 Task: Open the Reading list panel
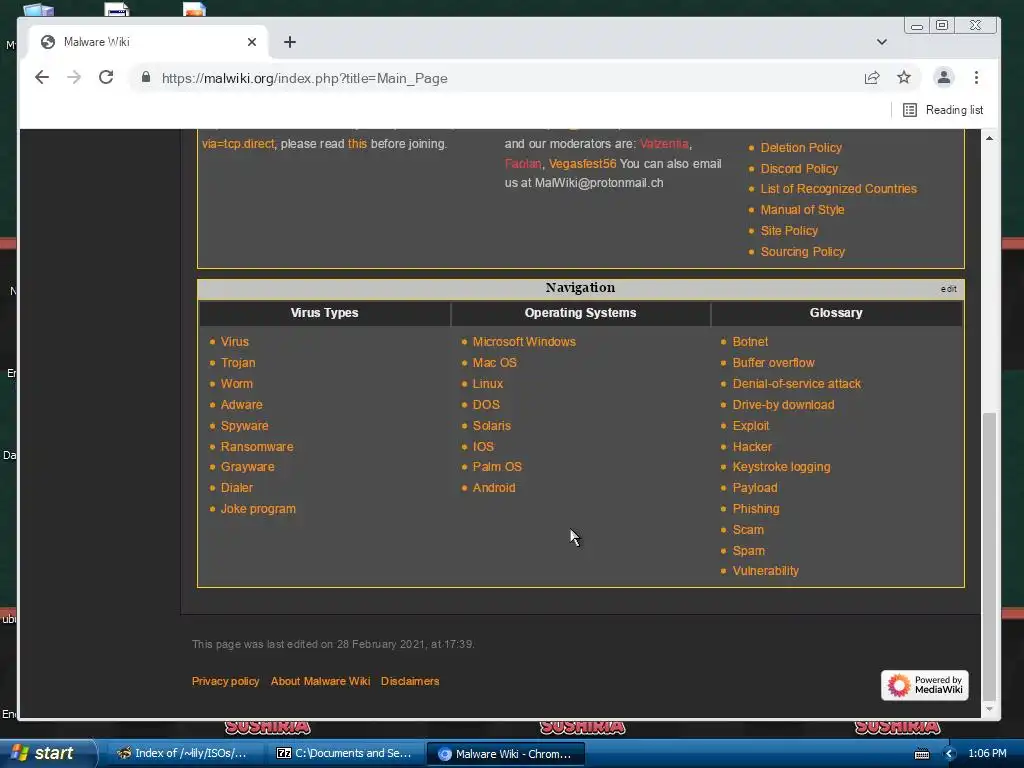point(942,110)
